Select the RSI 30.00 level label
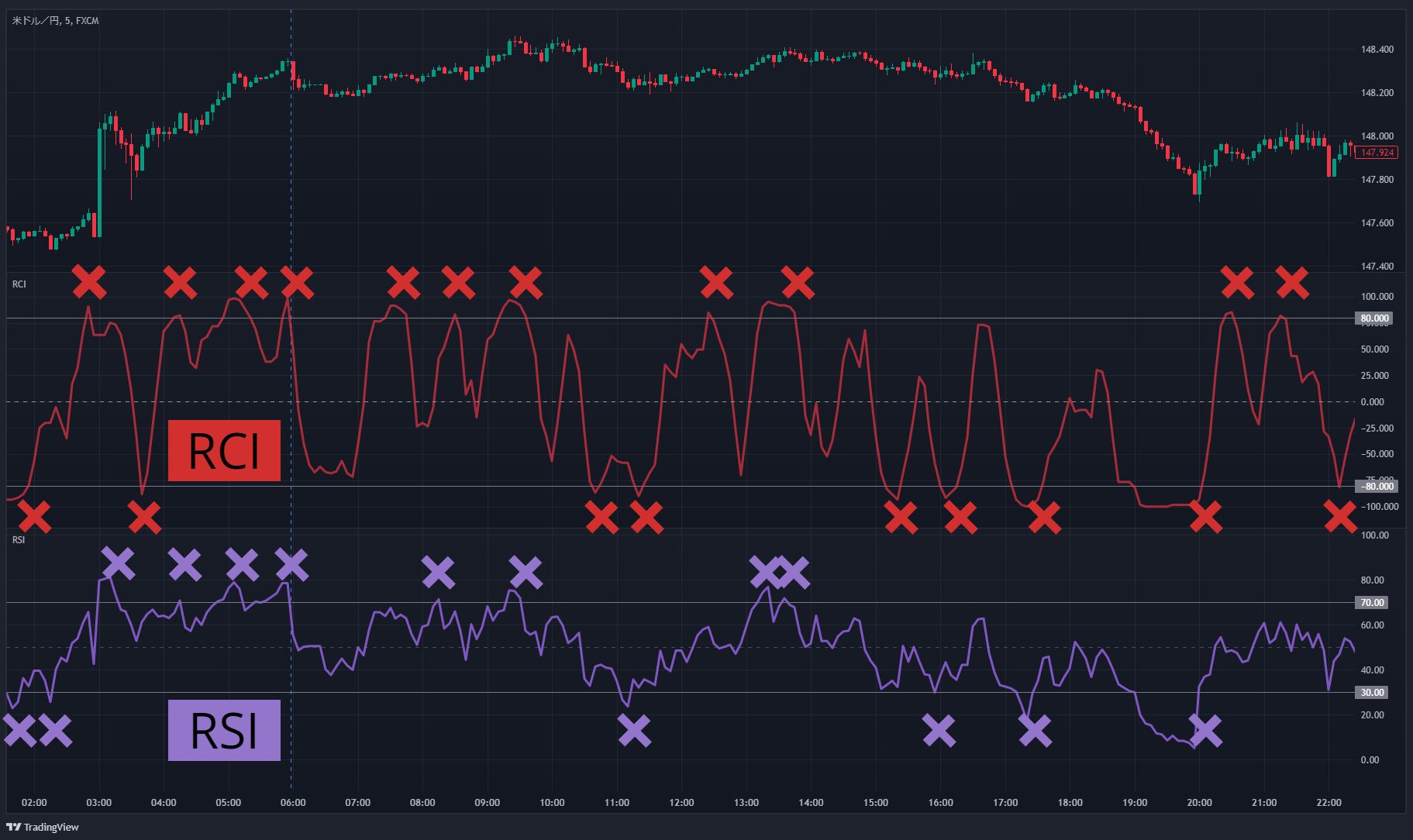Viewport: 1413px width, 840px height. 1371,693
